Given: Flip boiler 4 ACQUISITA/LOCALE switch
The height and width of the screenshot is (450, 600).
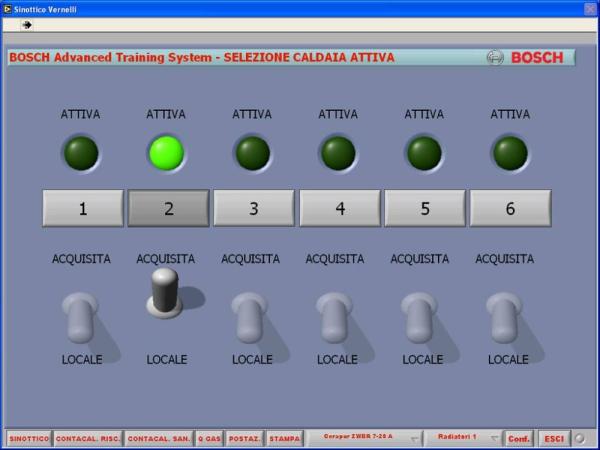Looking at the screenshot, I should point(334,318).
